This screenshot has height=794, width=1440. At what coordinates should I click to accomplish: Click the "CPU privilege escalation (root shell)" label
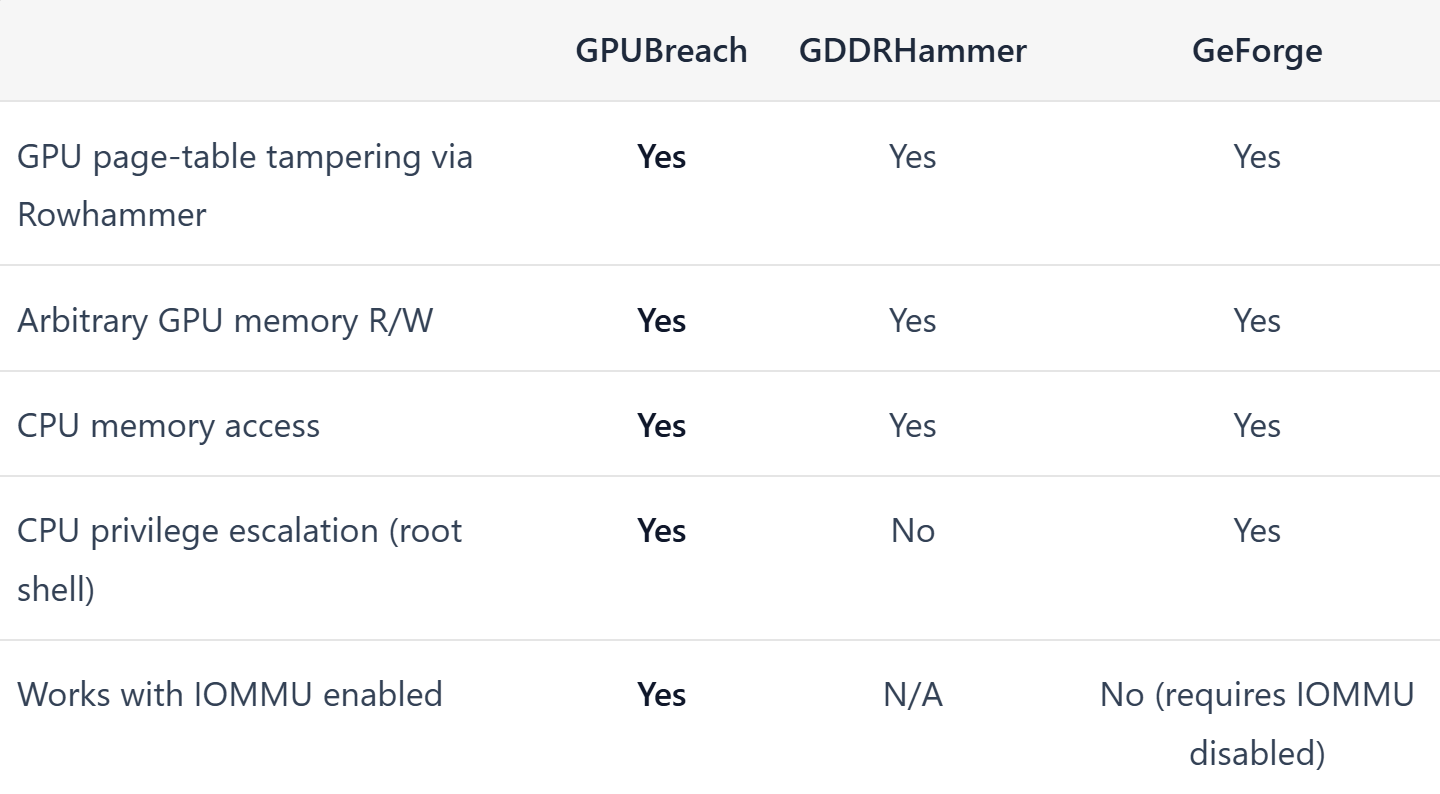[x=239, y=558]
